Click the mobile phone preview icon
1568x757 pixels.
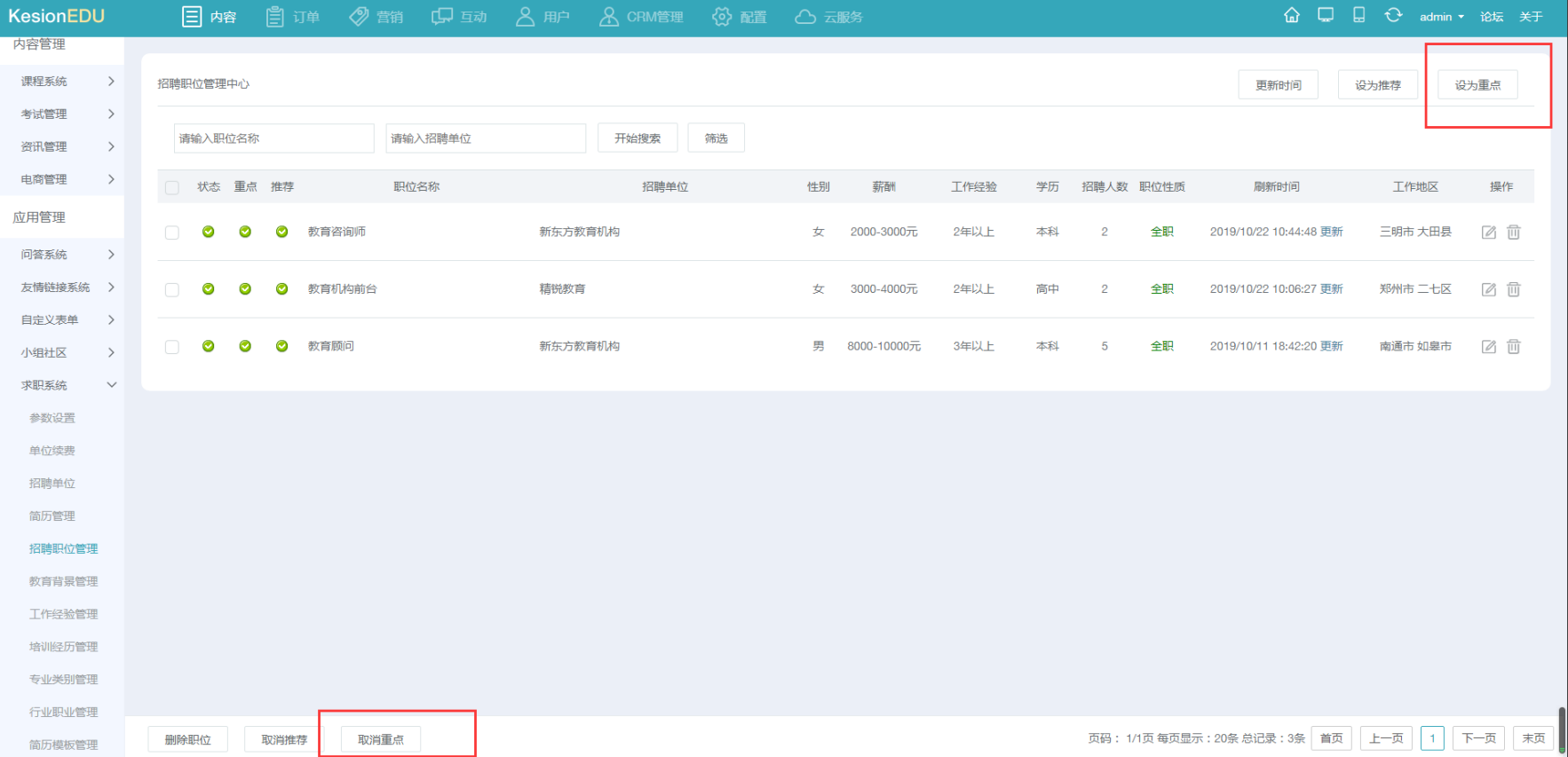1358,15
